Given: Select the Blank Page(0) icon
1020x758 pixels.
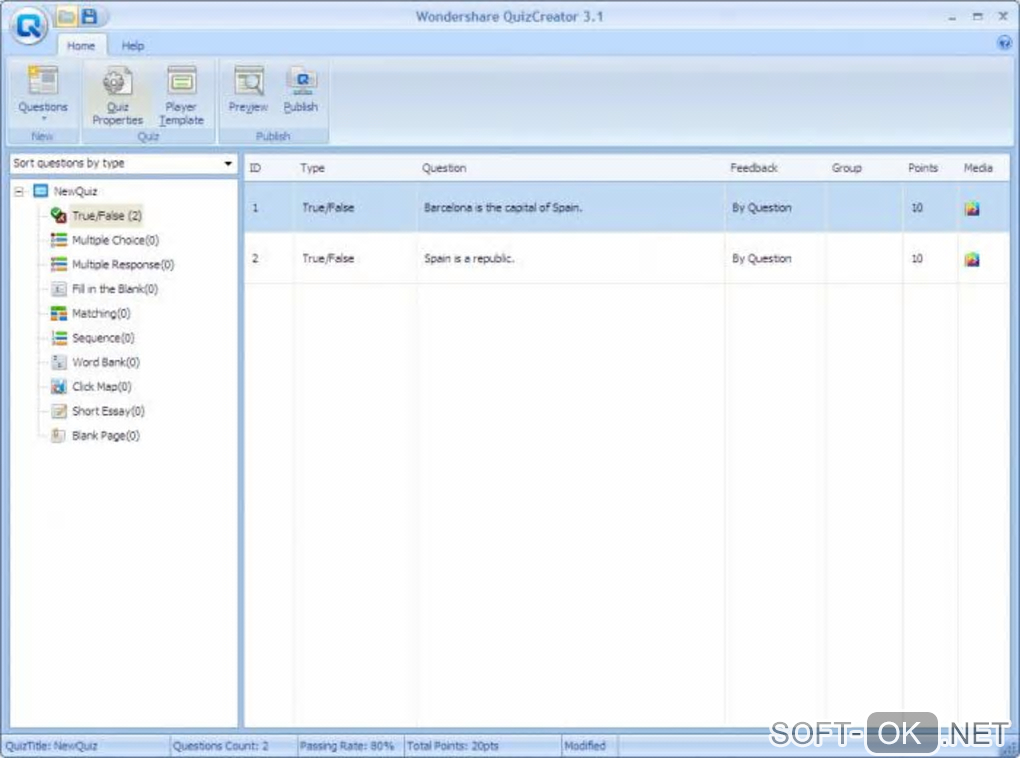Looking at the screenshot, I should point(59,435).
